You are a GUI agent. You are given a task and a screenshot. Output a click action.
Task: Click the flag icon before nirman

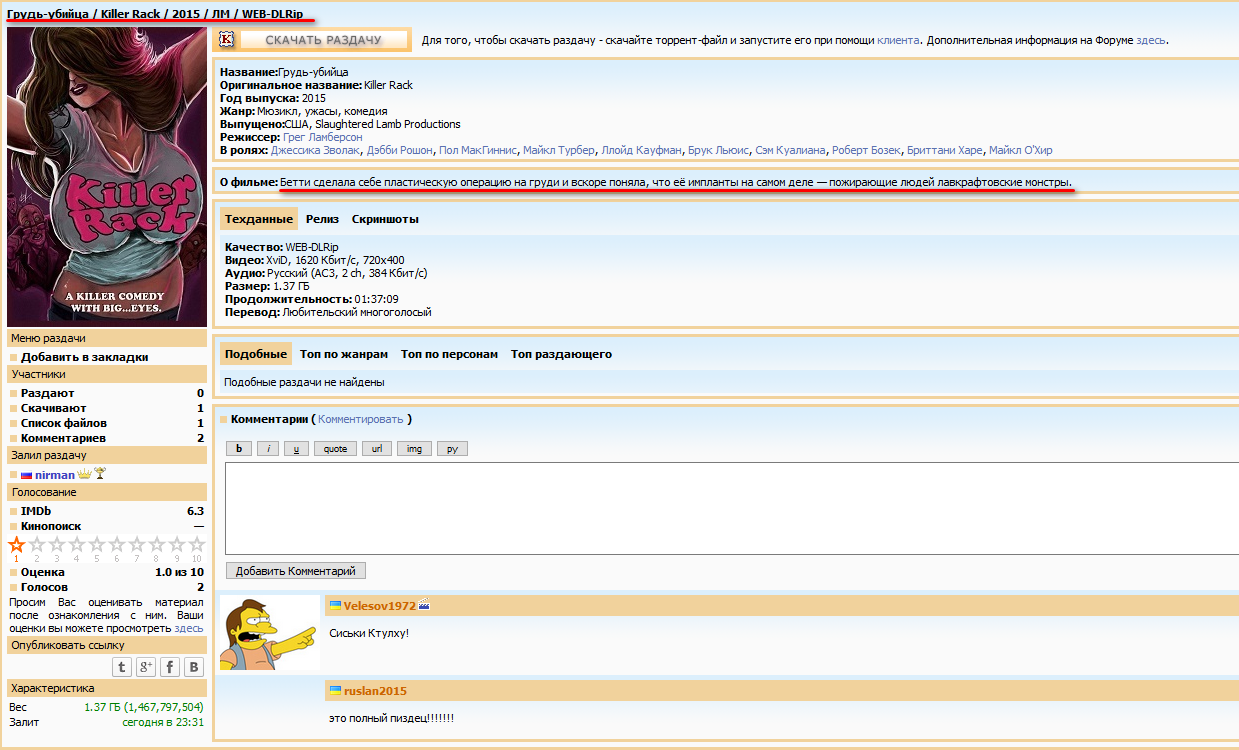tap(27, 475)
